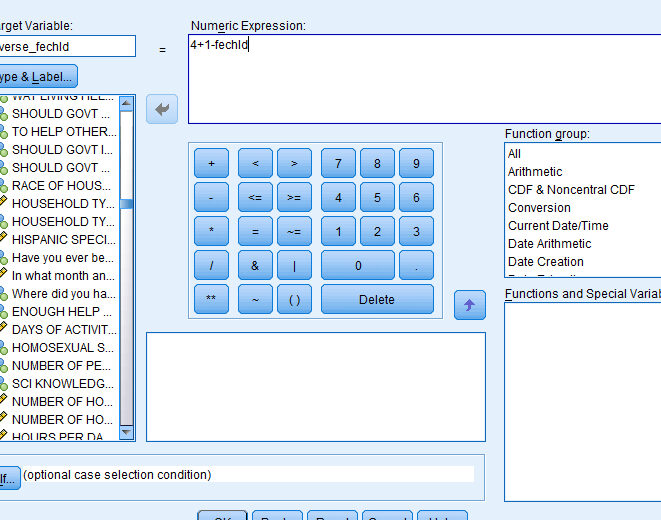Select the NUMBER OF PE... variable
The image size is (661, 520).
click(x=59, y=366)
